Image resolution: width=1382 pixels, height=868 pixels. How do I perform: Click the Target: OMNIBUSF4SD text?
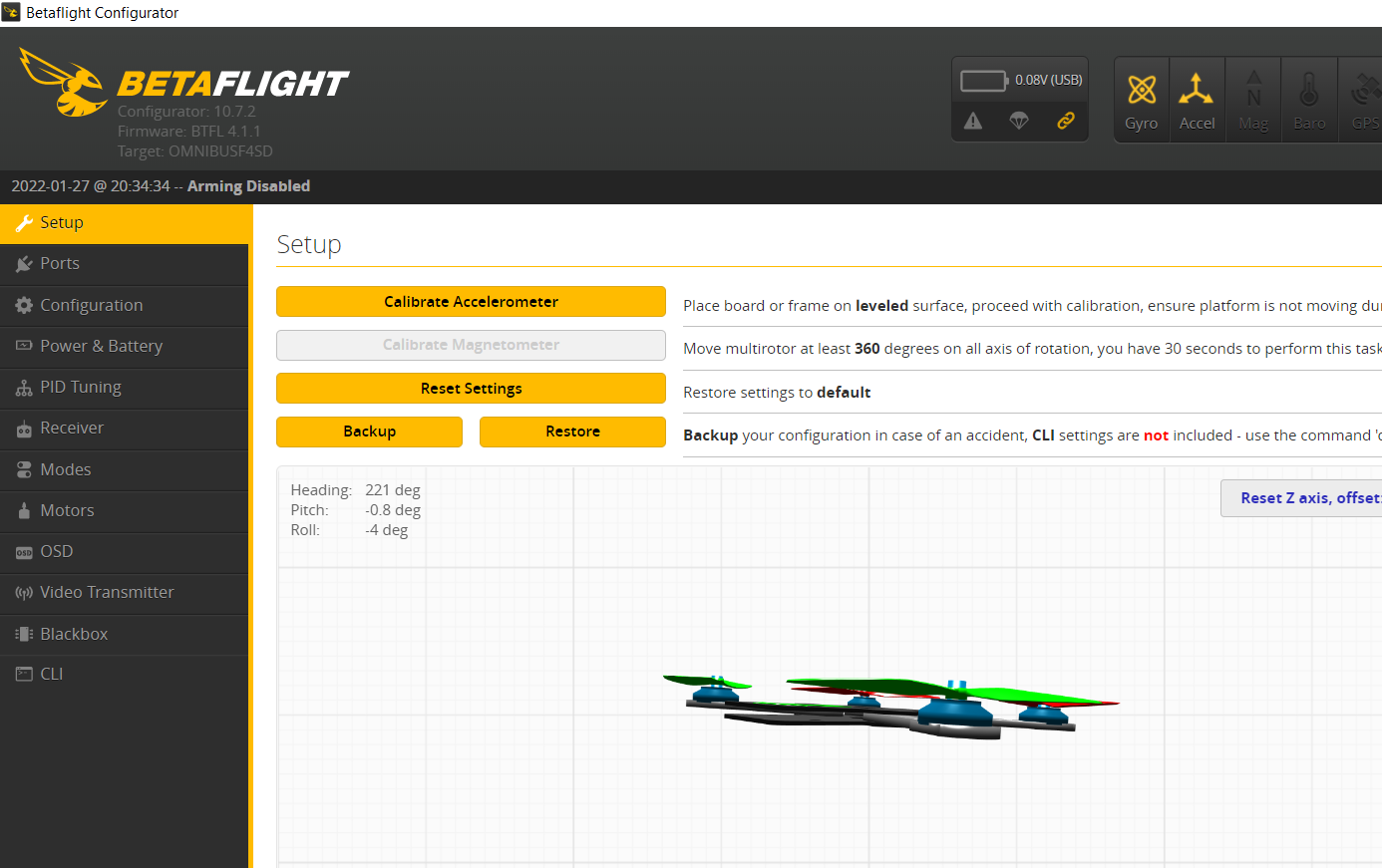pos(195,151)
